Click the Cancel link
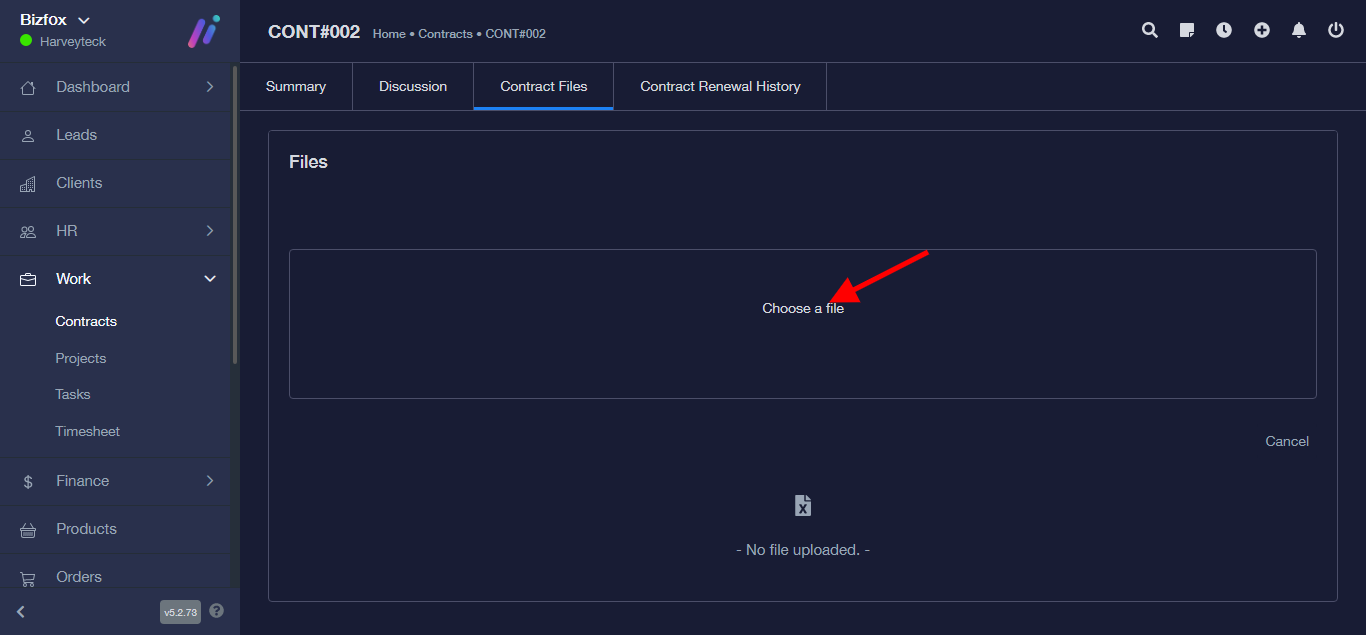 tap(1286, 441)
